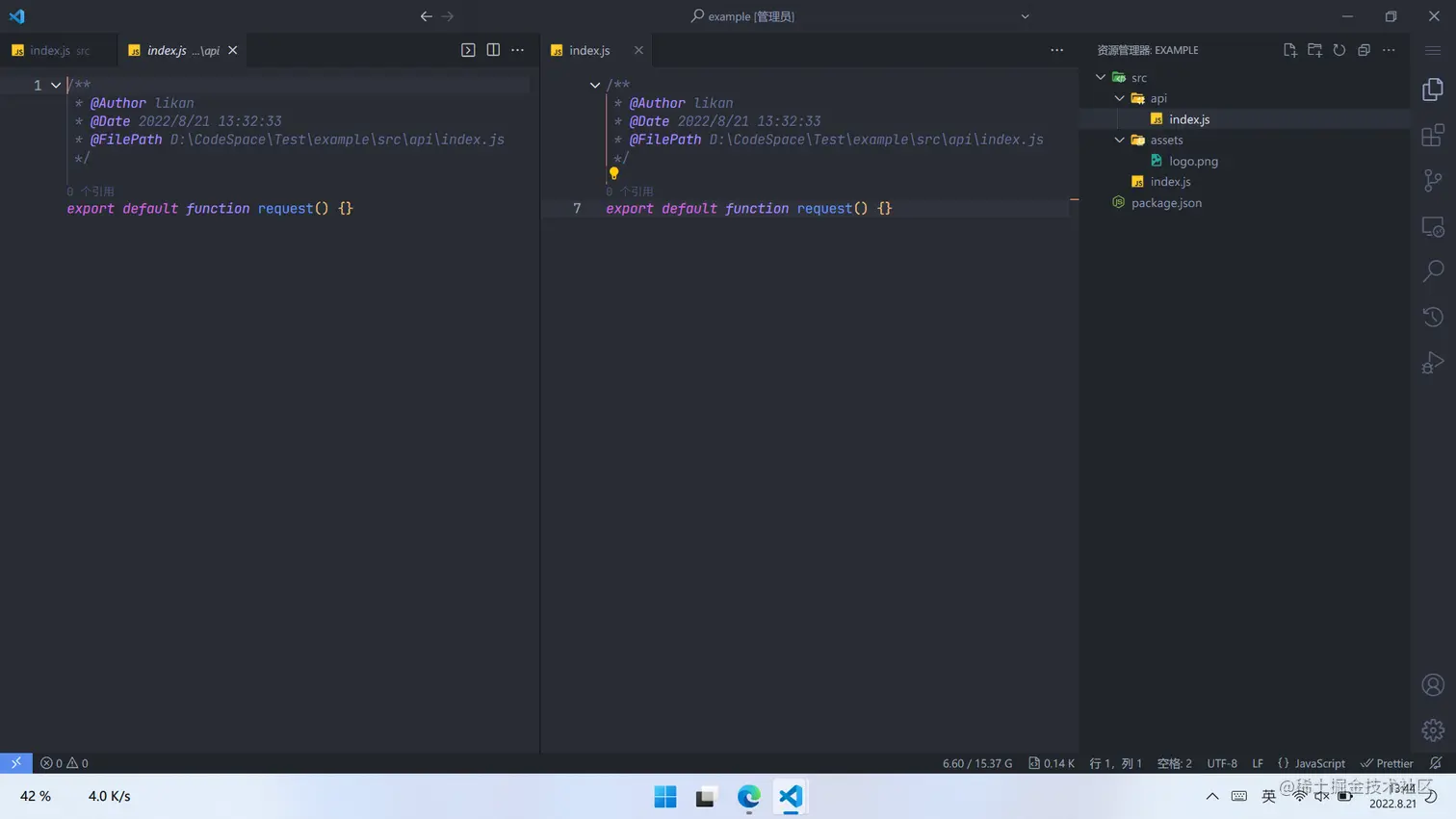
Task: Navigate back with the title bar arrow
Action: tap(426, 16)
